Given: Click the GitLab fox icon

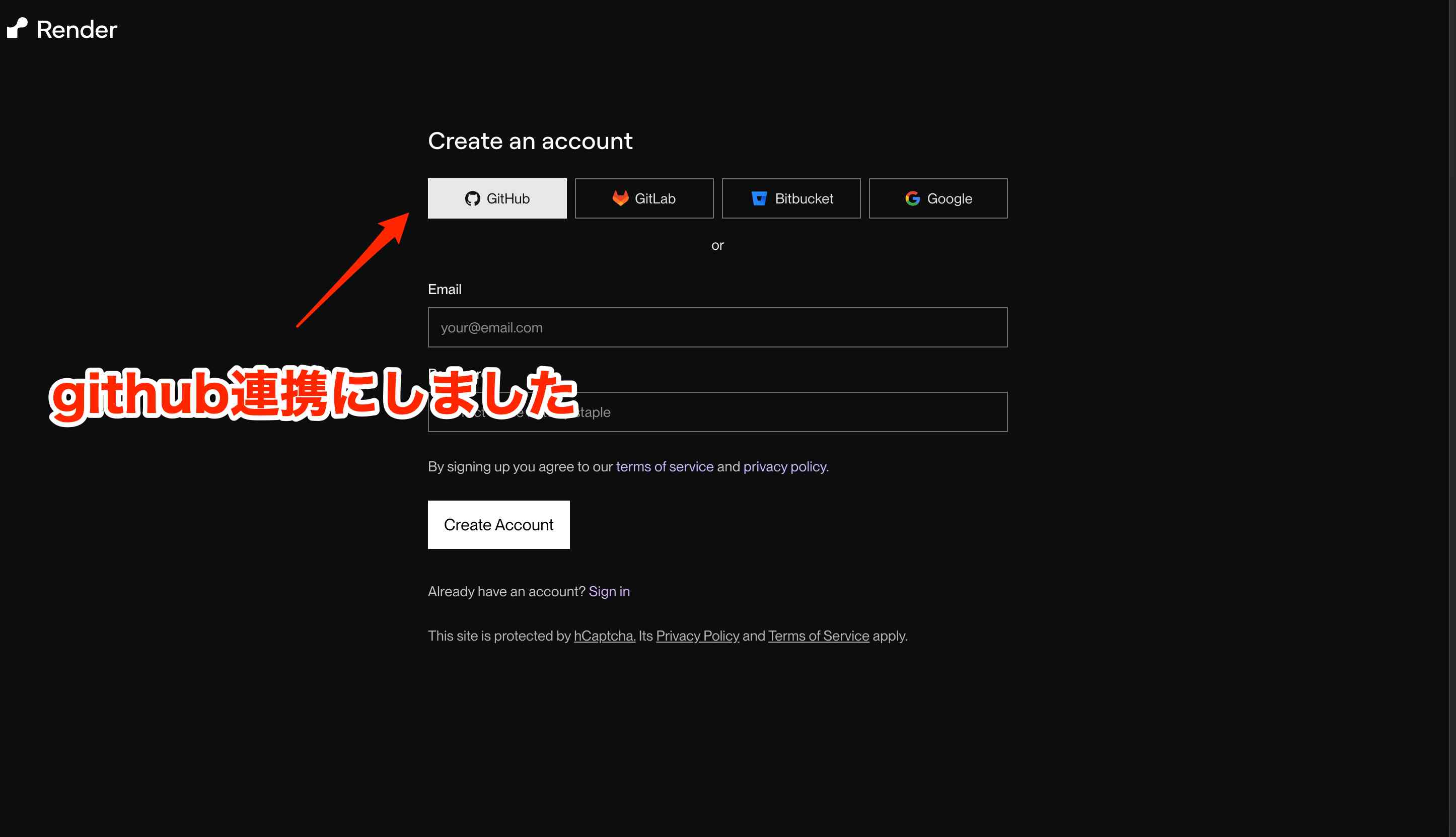Looking at the screenshot, I should click(620, 198).
